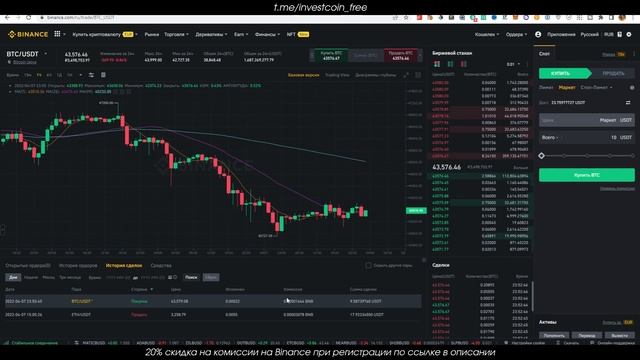This screenshot has height=360, width=640.
Task: Open order book 0.01 precision dropdown
Action: [x=513, y=64]
